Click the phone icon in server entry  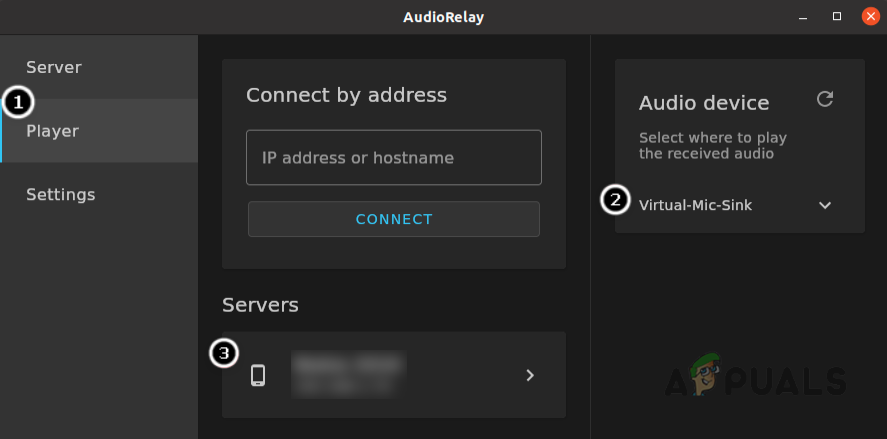point(258,375)
